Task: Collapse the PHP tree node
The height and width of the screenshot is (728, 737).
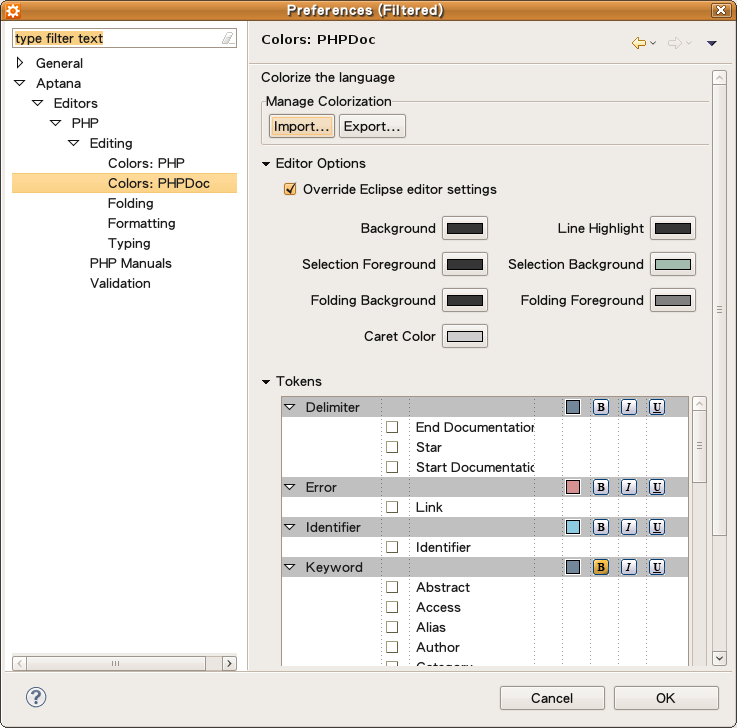Action: 55,123
